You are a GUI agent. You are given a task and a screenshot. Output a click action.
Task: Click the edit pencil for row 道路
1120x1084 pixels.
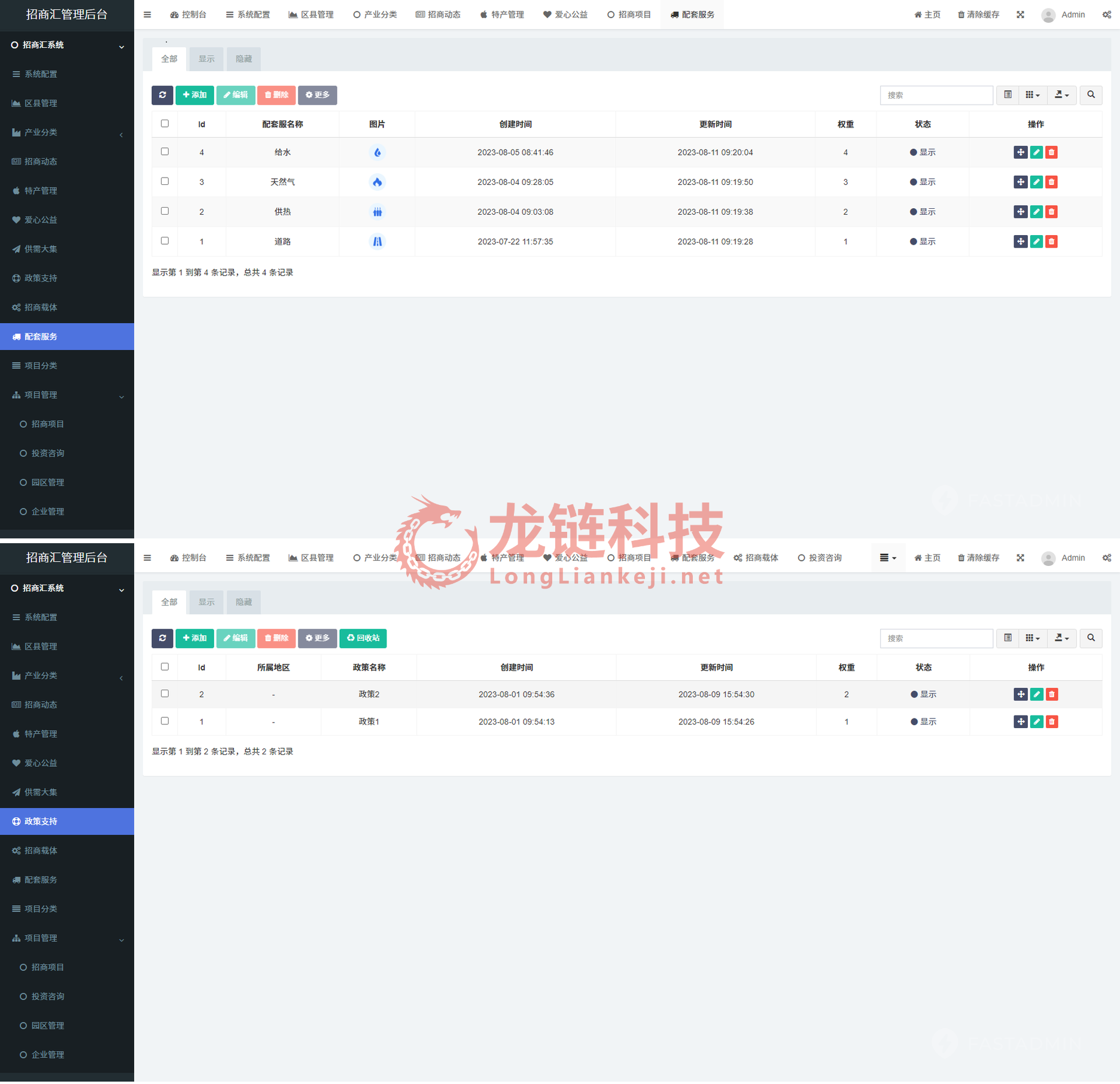coord(1036,242)
